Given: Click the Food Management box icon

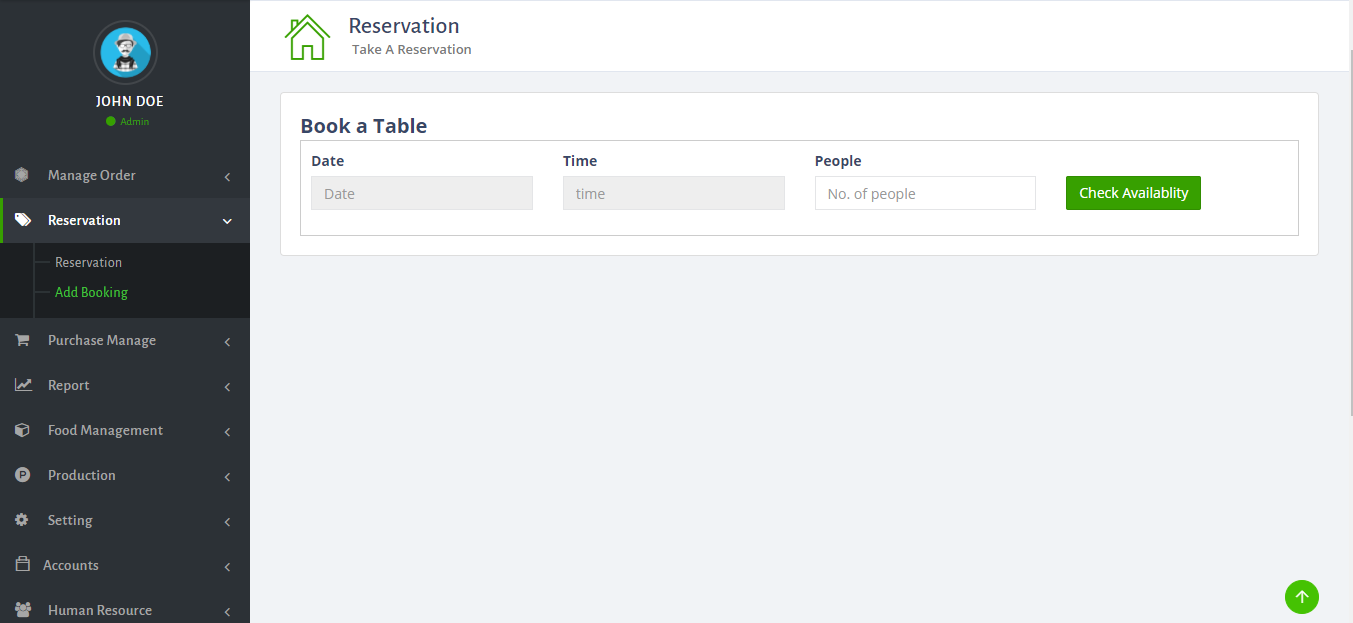Looking at the screenshot, I should tap(22, 430).
